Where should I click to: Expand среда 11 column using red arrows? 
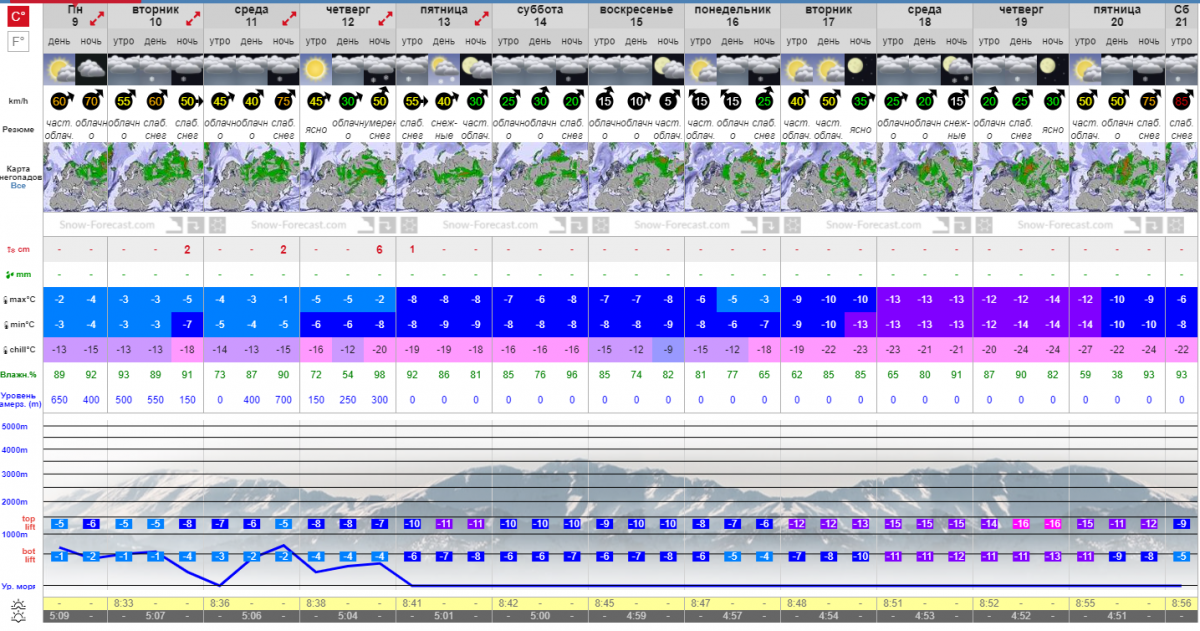(288, 18)
